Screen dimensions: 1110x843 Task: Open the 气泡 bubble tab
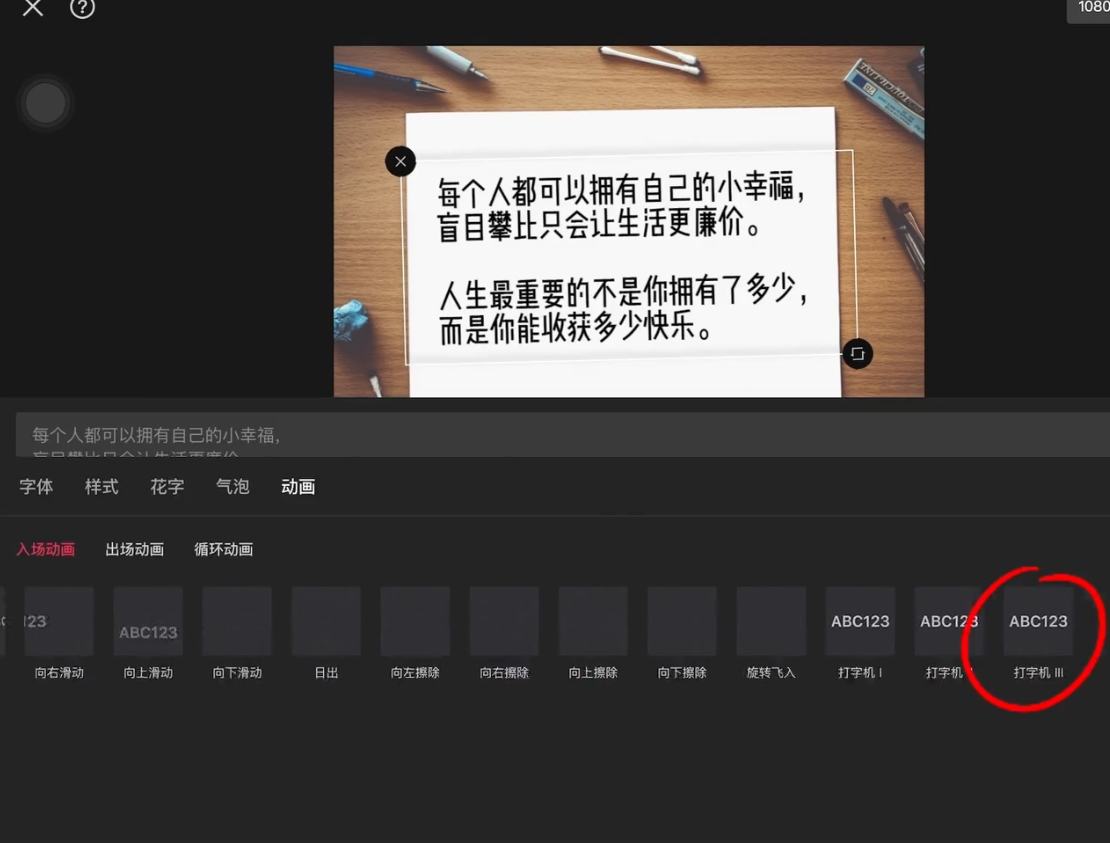[232, 487]
